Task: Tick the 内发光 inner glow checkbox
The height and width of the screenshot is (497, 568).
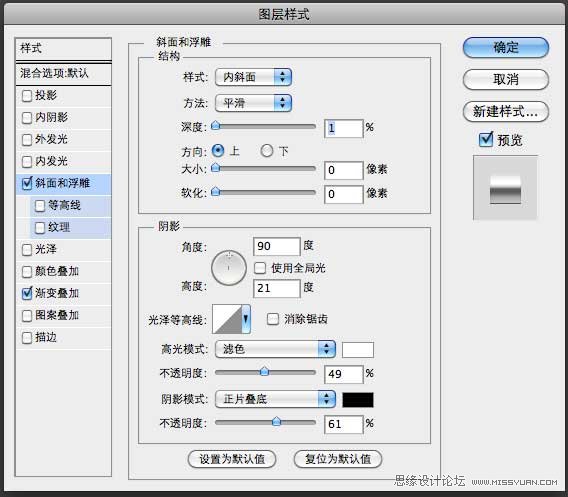Action: tap(27, 162)
